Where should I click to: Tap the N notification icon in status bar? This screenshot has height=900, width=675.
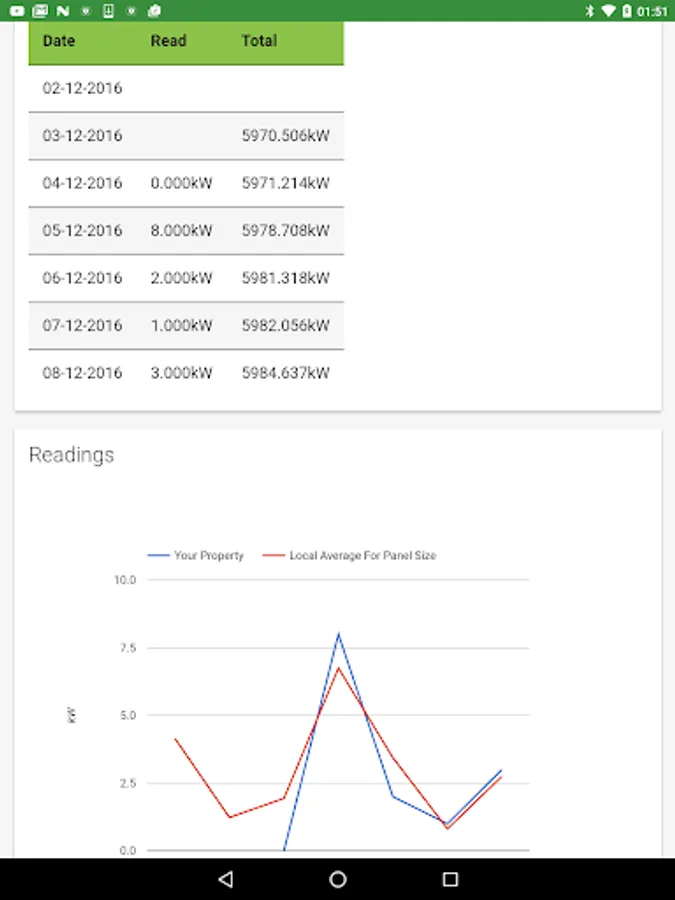63,11
